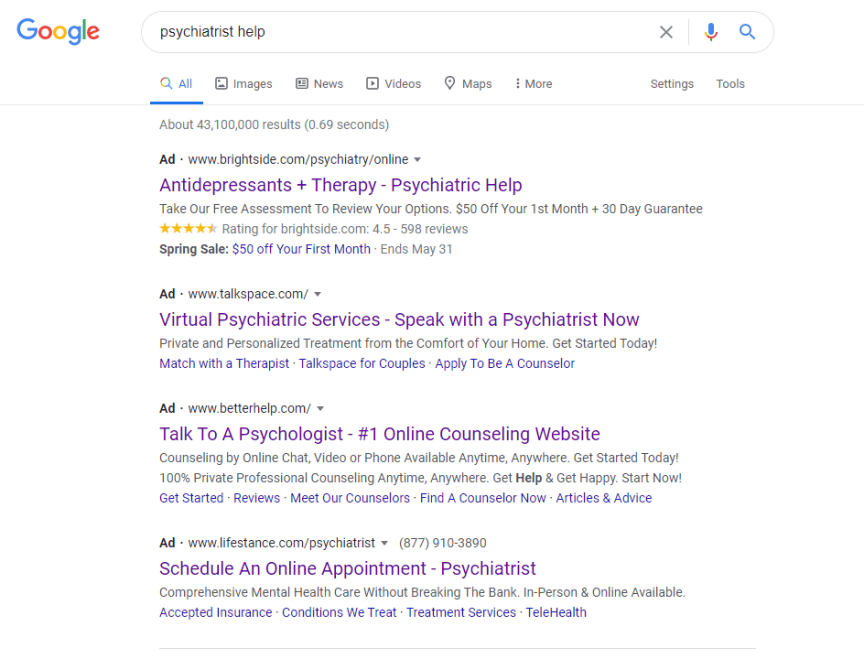Open Treatment Services sitelink
This screenshot has height=659, width=864.
tap(461, 613)
